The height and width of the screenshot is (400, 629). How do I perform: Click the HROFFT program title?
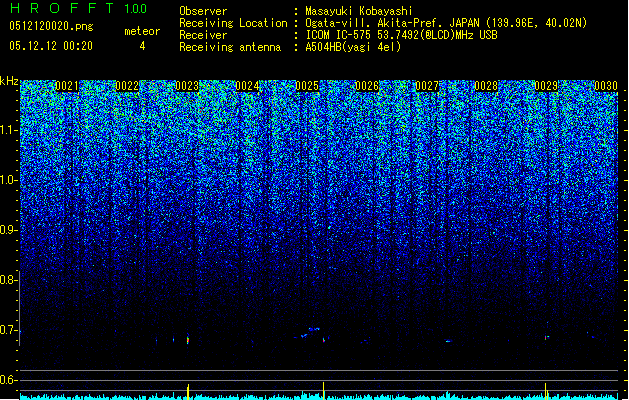click(x=62, y=8)
